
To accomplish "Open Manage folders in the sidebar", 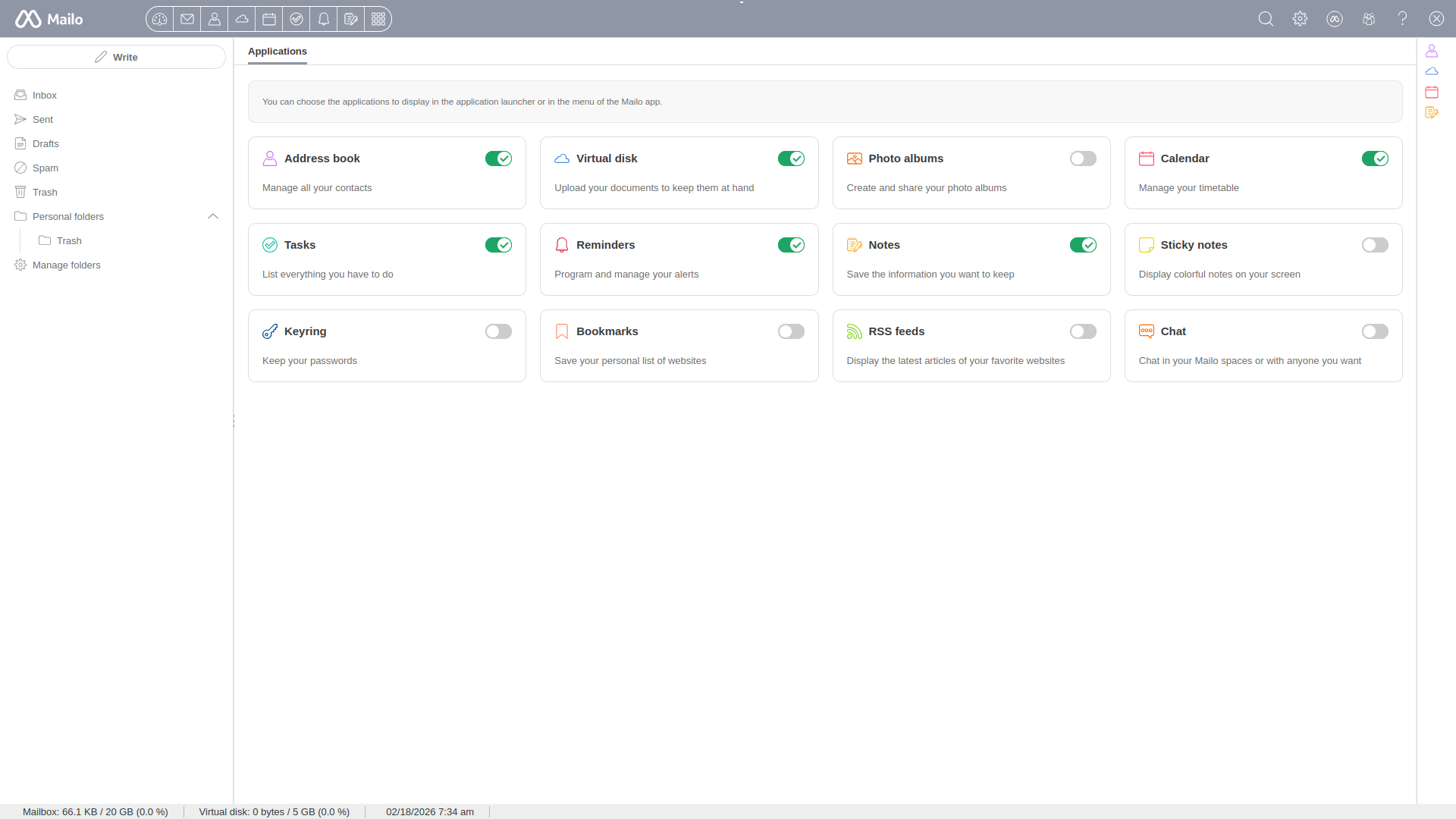I will (66, 265).
